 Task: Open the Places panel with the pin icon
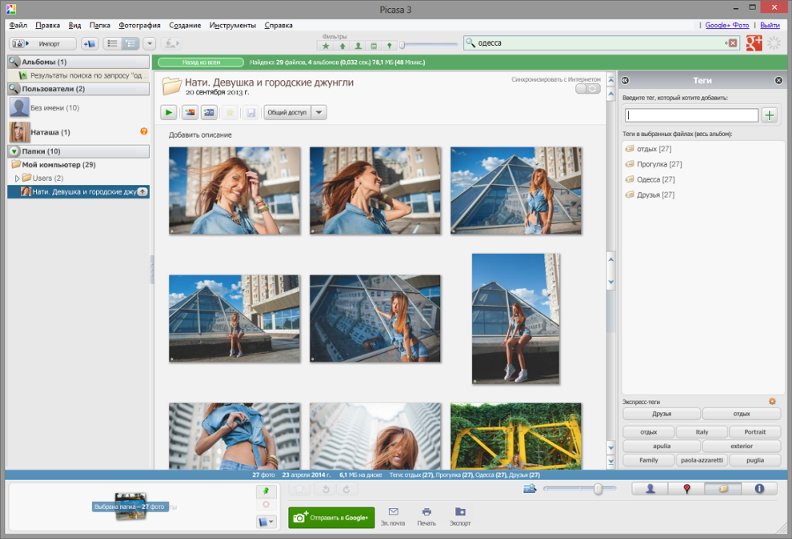click(686, 489)
